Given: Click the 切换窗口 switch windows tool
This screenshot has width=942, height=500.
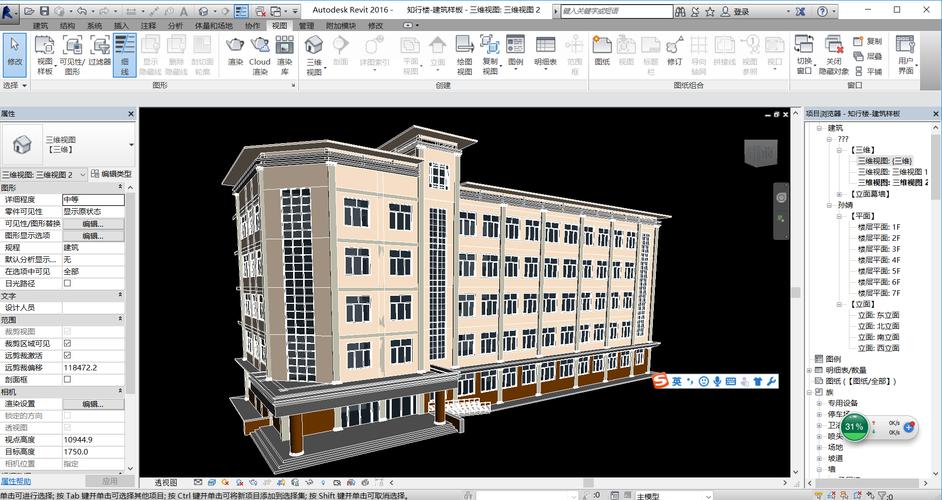Looking at the screenshot, I should pos(804,55).
